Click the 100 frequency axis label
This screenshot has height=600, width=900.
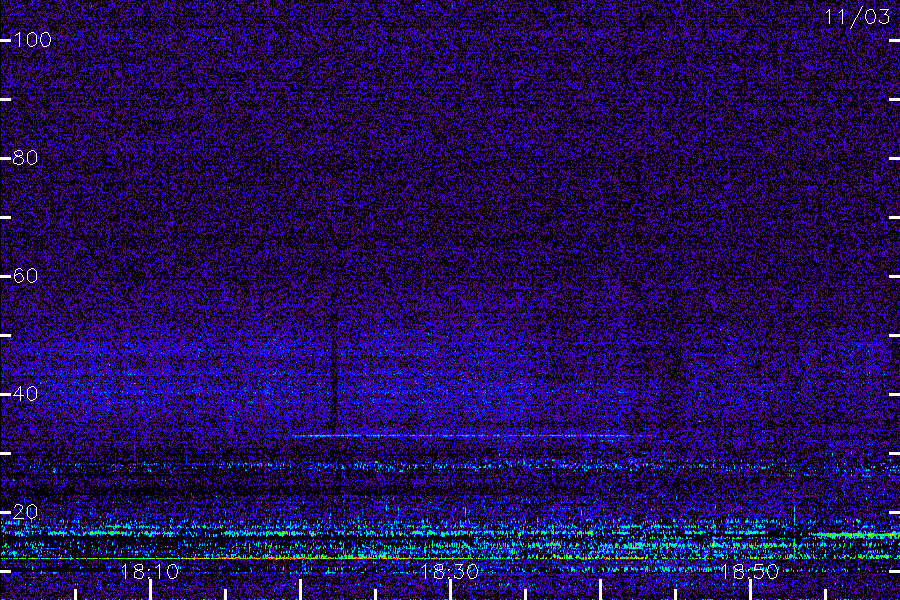[32, 40]
